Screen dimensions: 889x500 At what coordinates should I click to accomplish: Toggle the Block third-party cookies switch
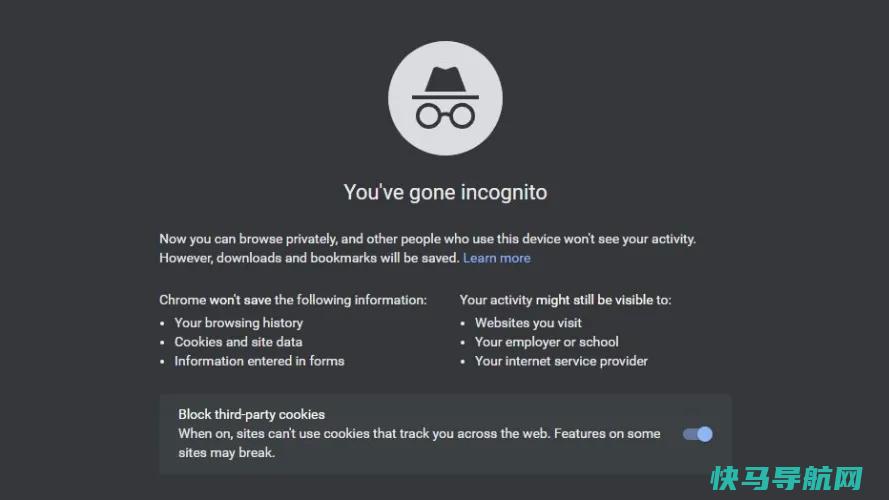697,434
